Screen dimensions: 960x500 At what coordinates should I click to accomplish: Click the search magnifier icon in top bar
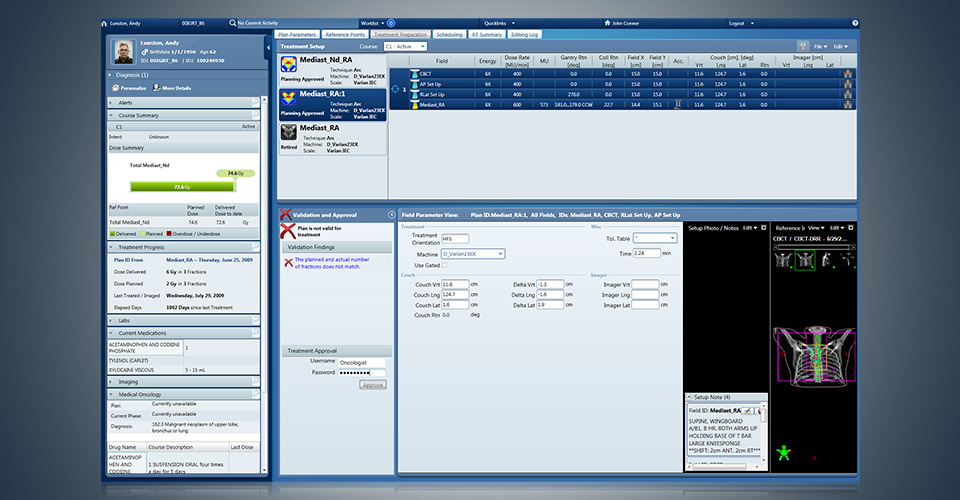pyautogui.click(x=233, y=23)
